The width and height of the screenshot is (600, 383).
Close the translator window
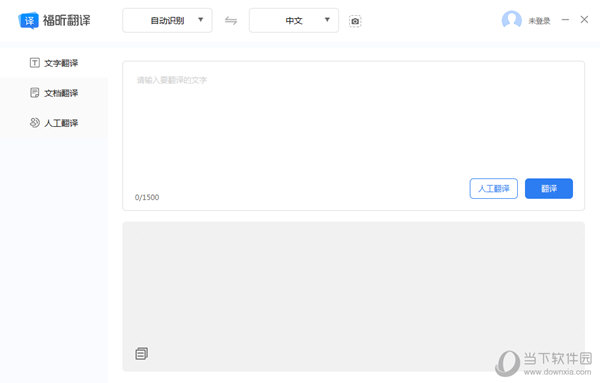584,20
